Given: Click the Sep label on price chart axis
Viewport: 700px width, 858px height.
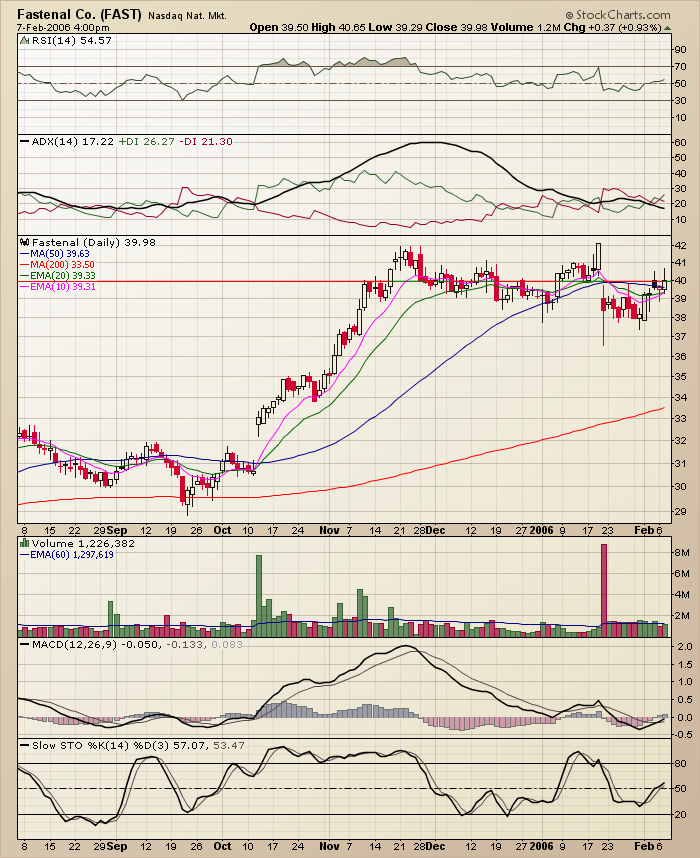Looking at the screenshot, I should (x=117, y=530).
